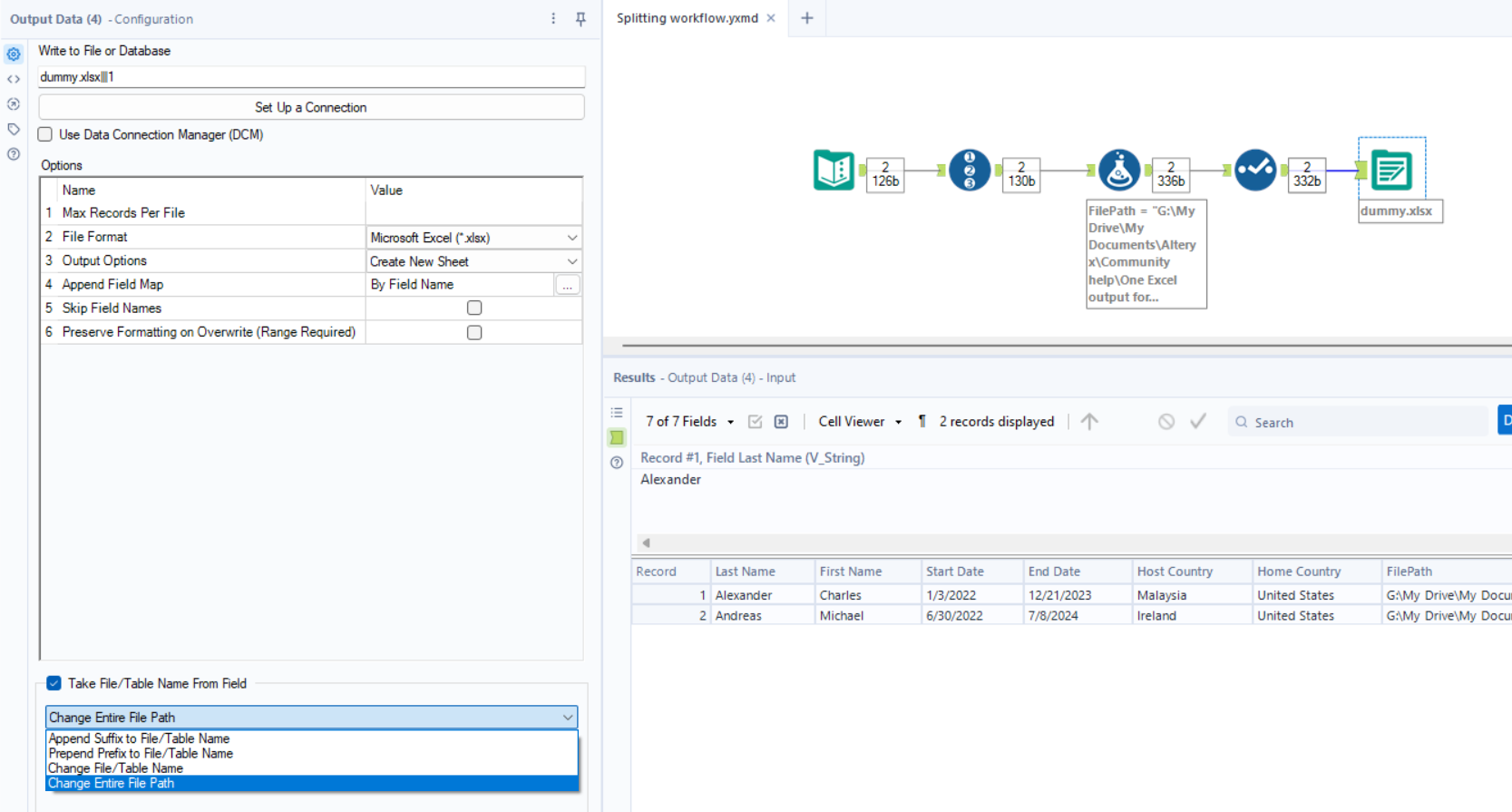
Task: Open Append Field Map ellipsis button
Action: tap(567, 285)
